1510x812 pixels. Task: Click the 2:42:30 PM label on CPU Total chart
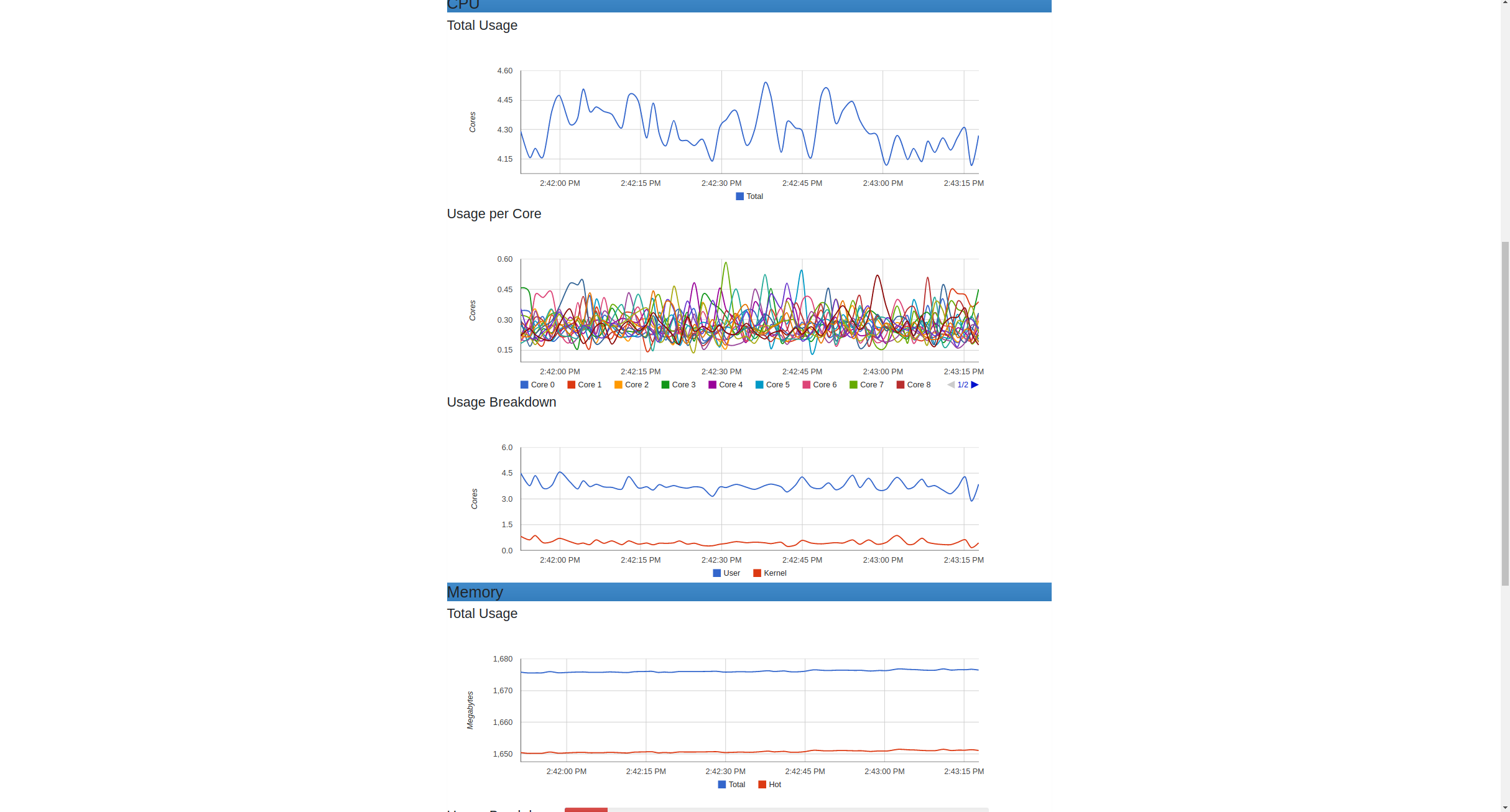coord(721,183)
